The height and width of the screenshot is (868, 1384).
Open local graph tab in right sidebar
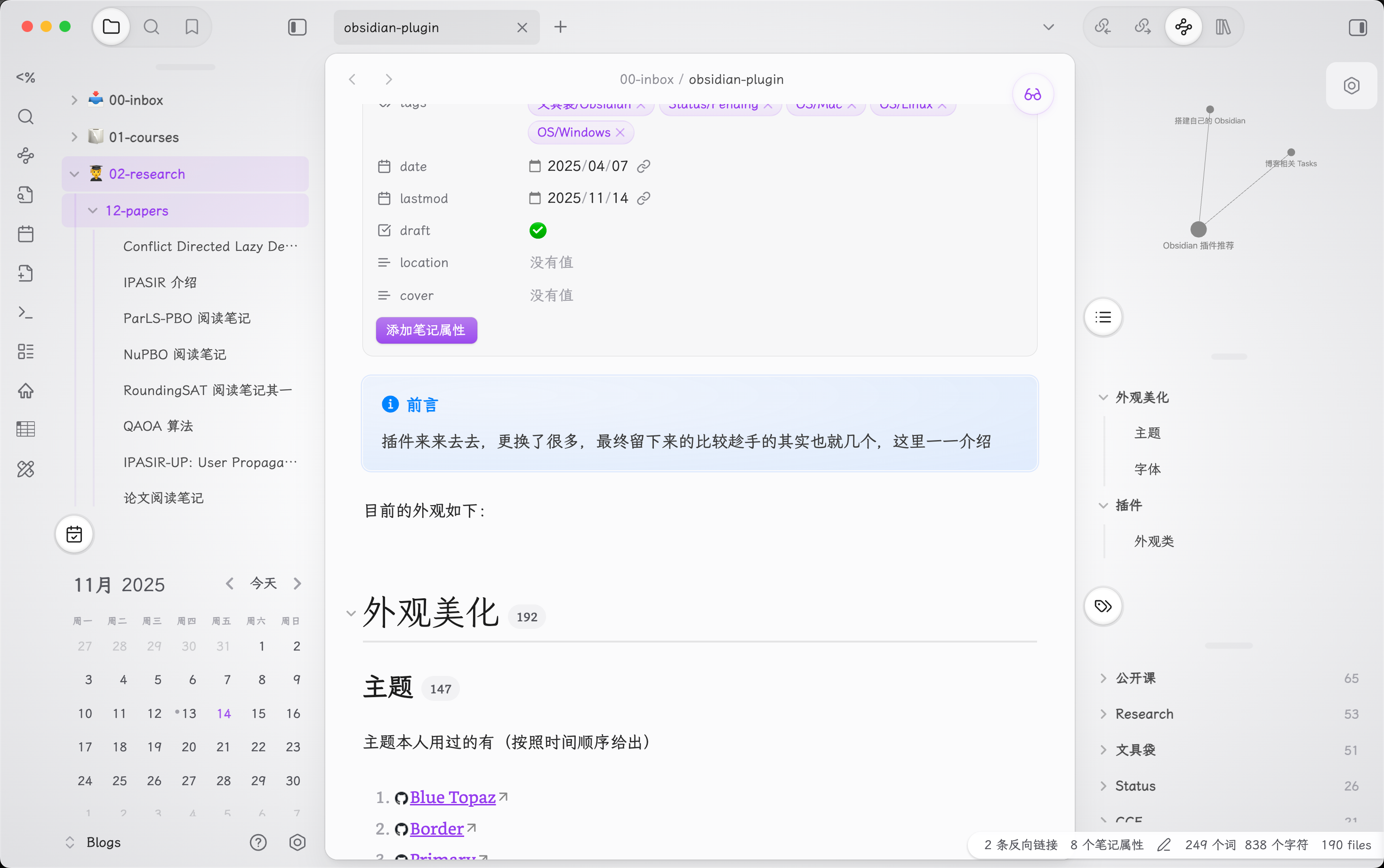click(x=1183, y=27)
